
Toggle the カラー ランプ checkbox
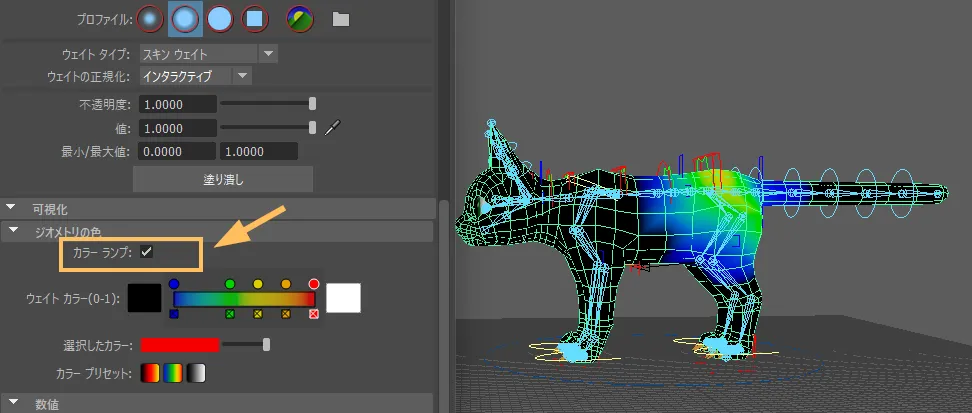146,252
